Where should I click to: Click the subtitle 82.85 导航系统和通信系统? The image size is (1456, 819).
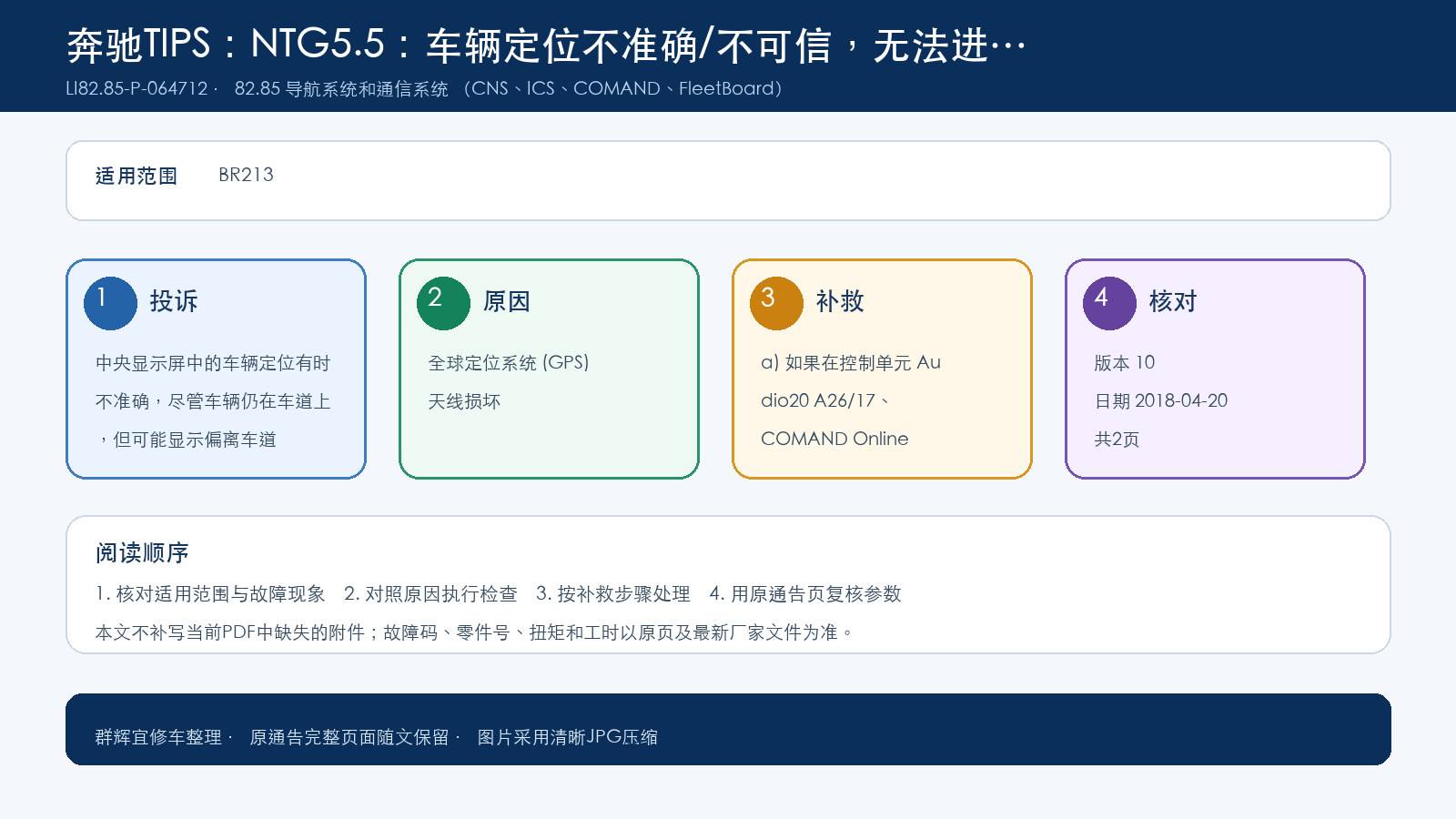coord(341,88)
